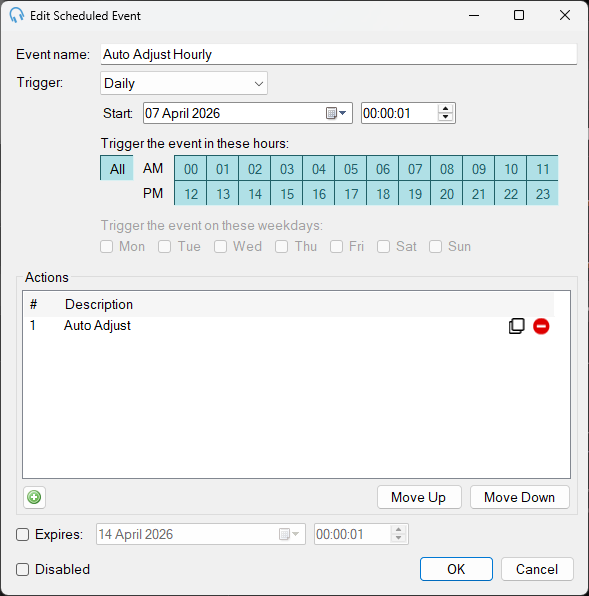
Task: Toggle hour 06
Action: [383, 168]
